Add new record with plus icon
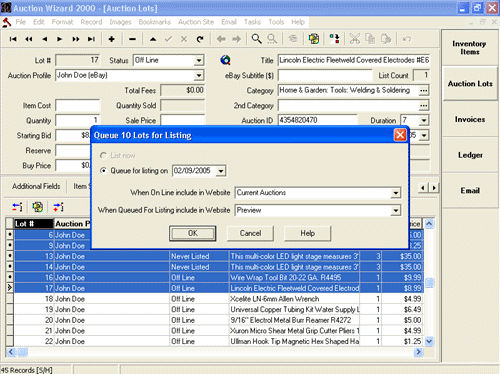 [112, 39]
